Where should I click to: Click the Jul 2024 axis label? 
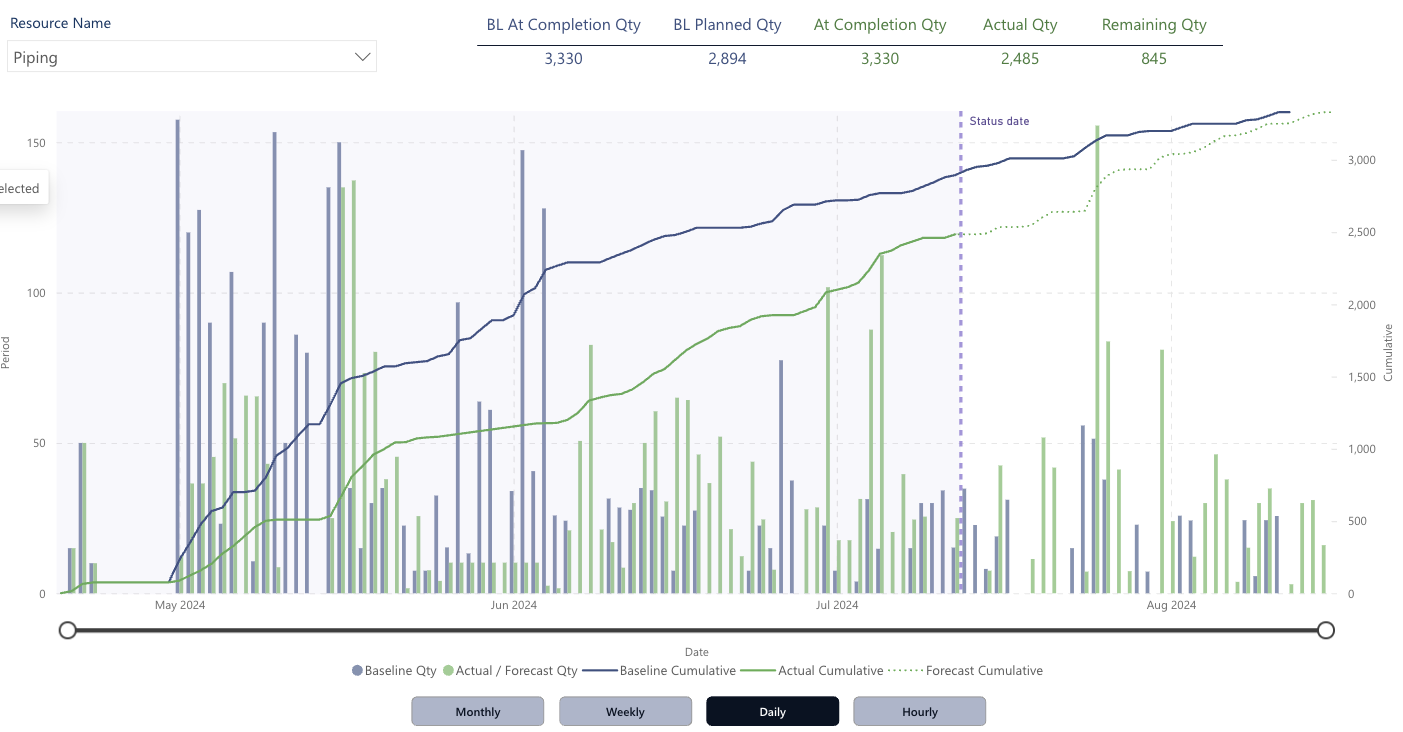pos(837,605)
